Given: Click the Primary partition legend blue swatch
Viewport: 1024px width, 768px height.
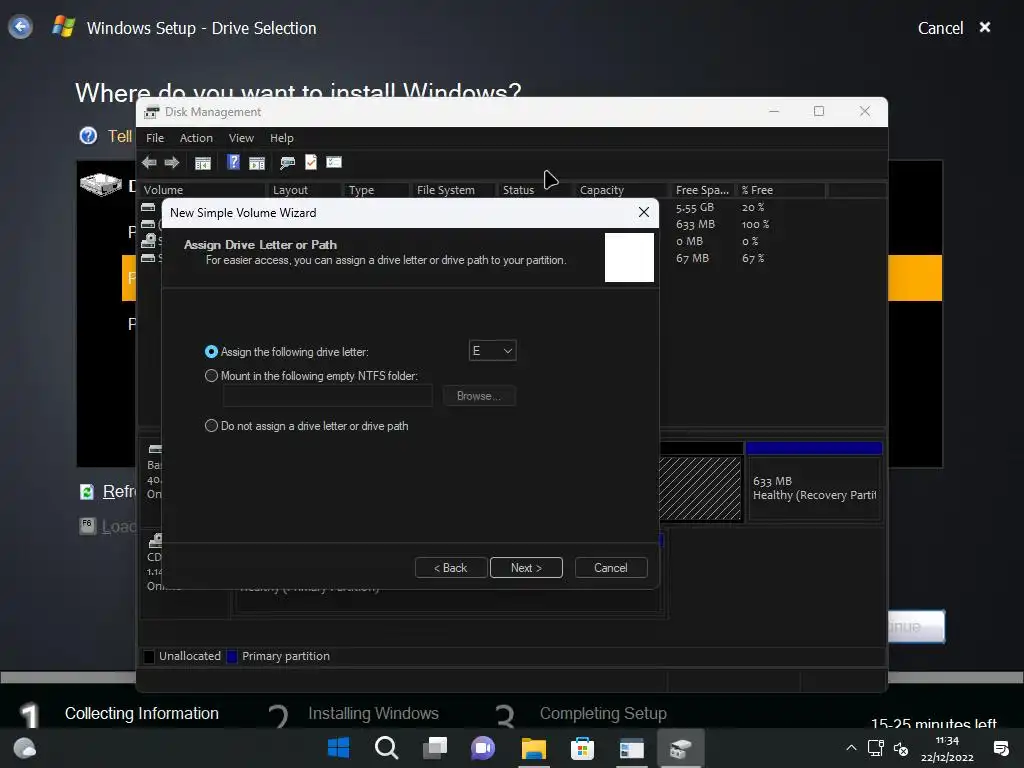Looking at the screenshot, I should [x=232, y=656].
